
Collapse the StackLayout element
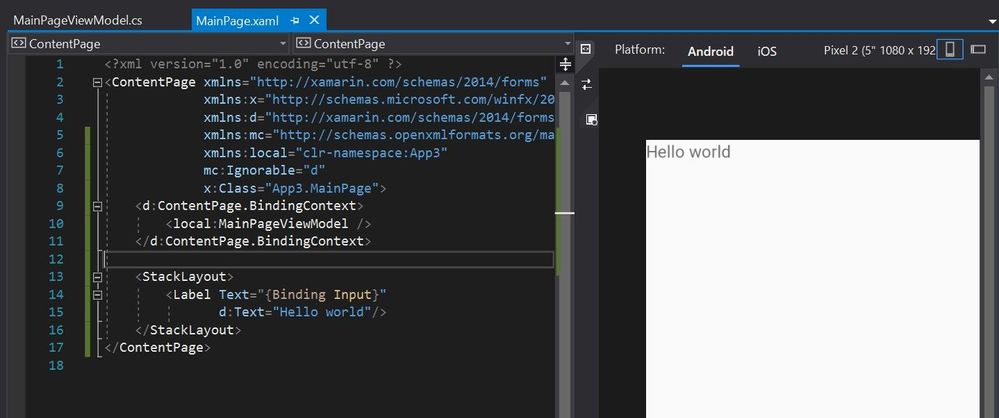[97, 277]
